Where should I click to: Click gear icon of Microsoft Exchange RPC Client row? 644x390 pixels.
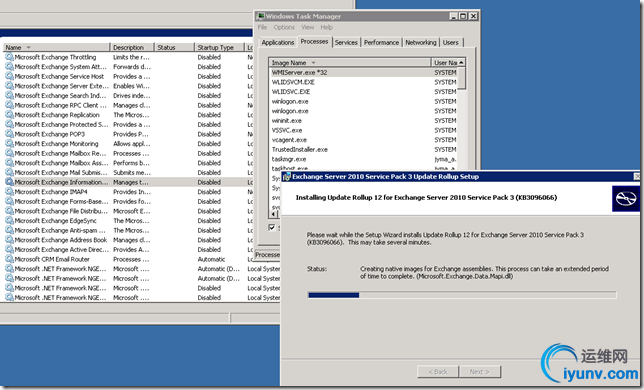tap(9, 105)
